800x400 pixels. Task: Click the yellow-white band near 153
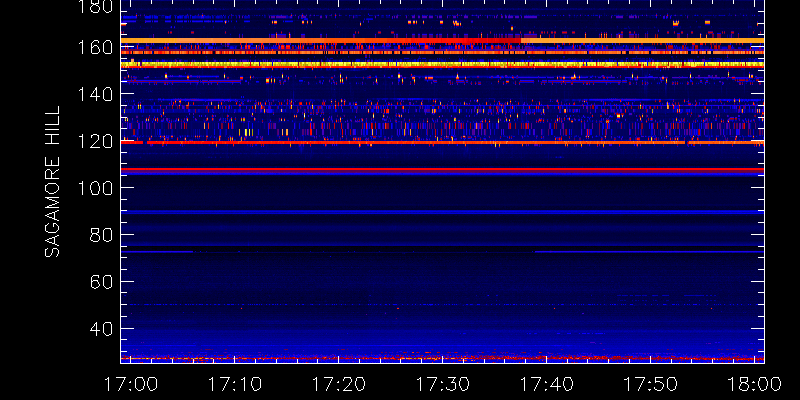442,64
